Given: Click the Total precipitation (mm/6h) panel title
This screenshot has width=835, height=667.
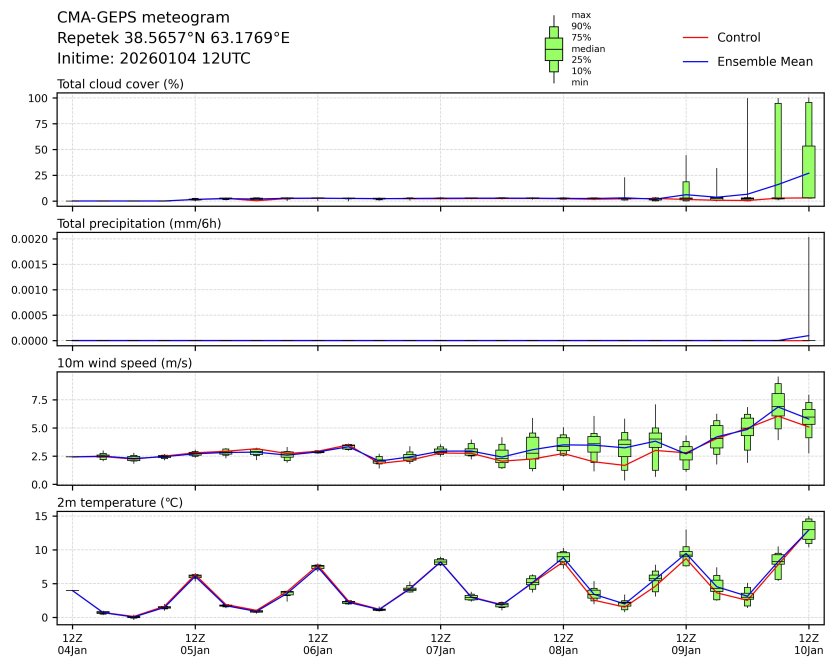Looking at the screenshot, I should (x=139, y=223).
